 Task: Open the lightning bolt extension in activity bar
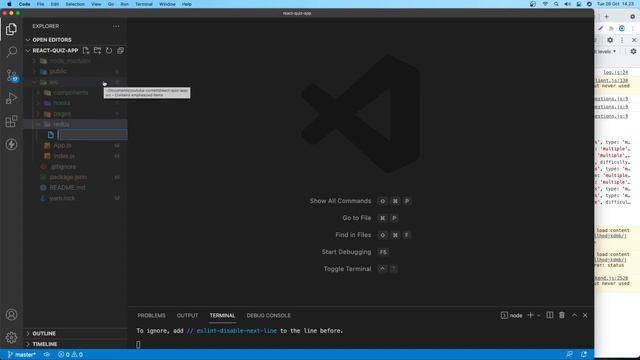tap(11, 144)
